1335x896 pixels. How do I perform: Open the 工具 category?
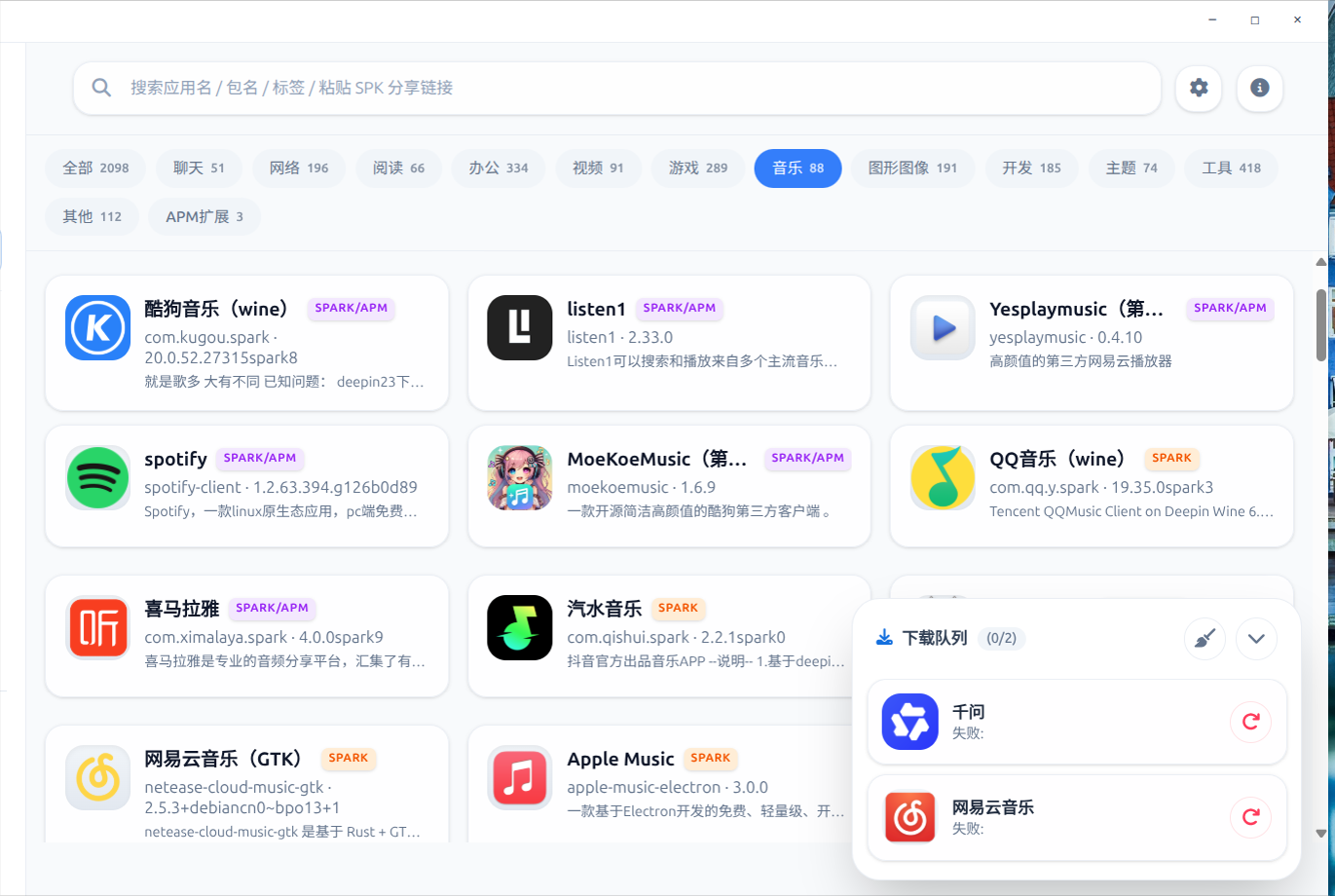tap(1231, 168)
